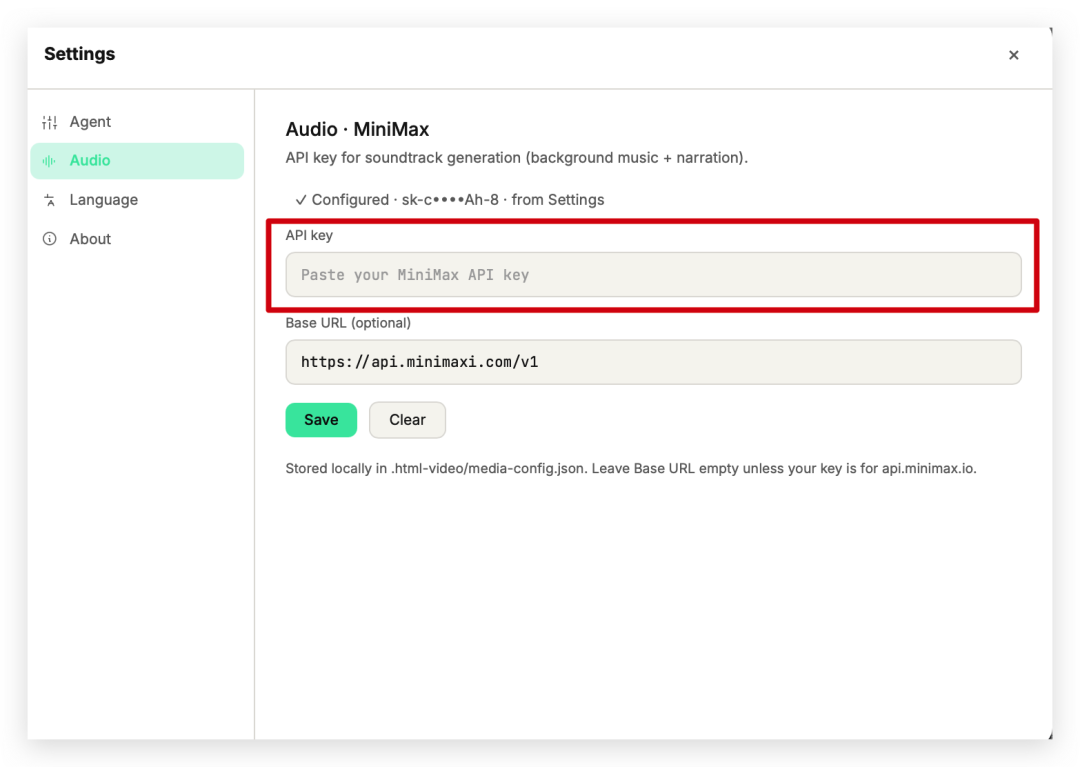Close the Settings dialog
1080x767 pixels.
pos(1013,55)
